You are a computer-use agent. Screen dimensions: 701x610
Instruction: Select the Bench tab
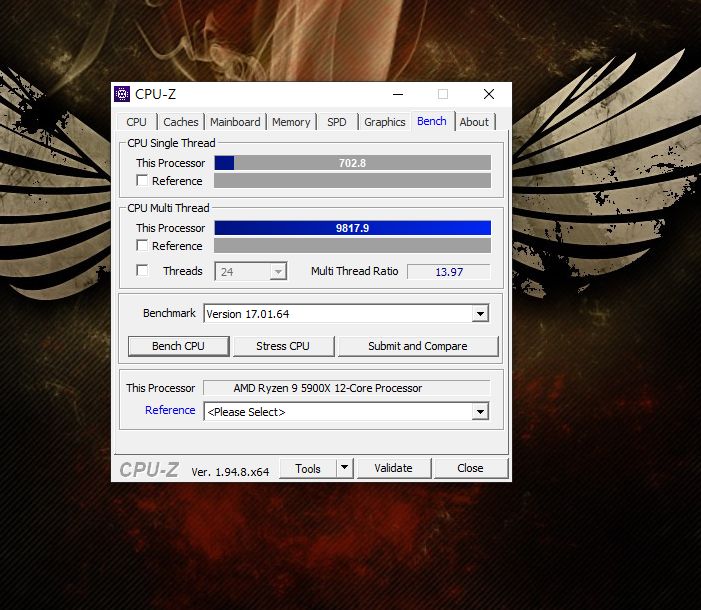tap(432, 121)
